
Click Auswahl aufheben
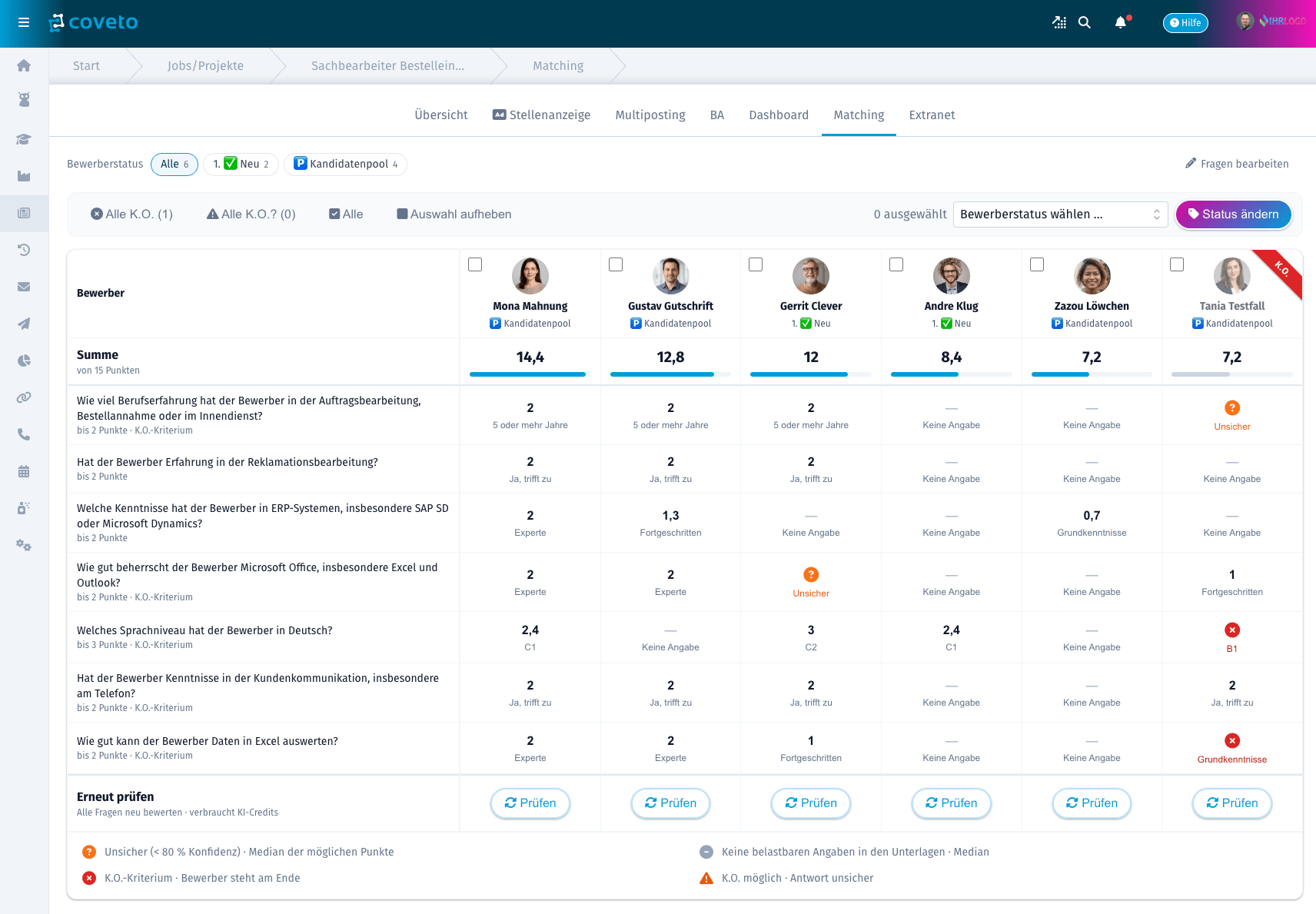pos(454,214)
